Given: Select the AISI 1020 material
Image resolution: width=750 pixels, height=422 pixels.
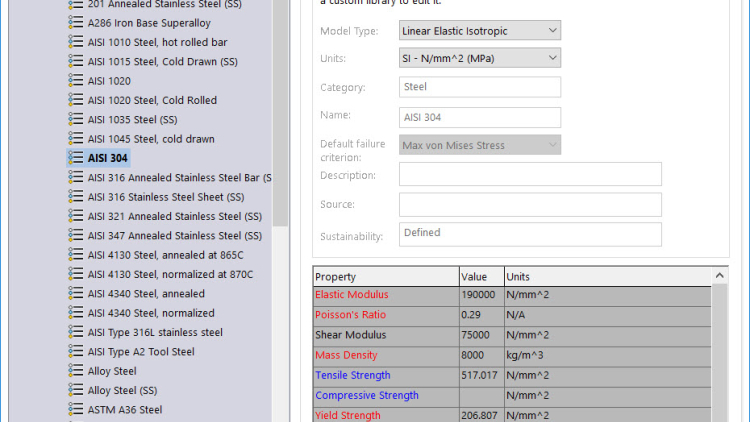Looking at the screenshot, I should [109, 81].
